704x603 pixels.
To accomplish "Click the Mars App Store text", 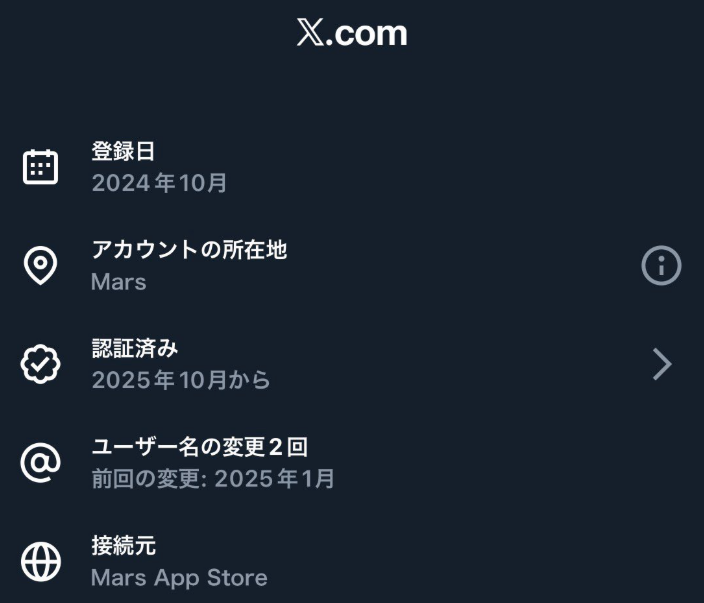I will pyautogui.click(x=179, y=578).
